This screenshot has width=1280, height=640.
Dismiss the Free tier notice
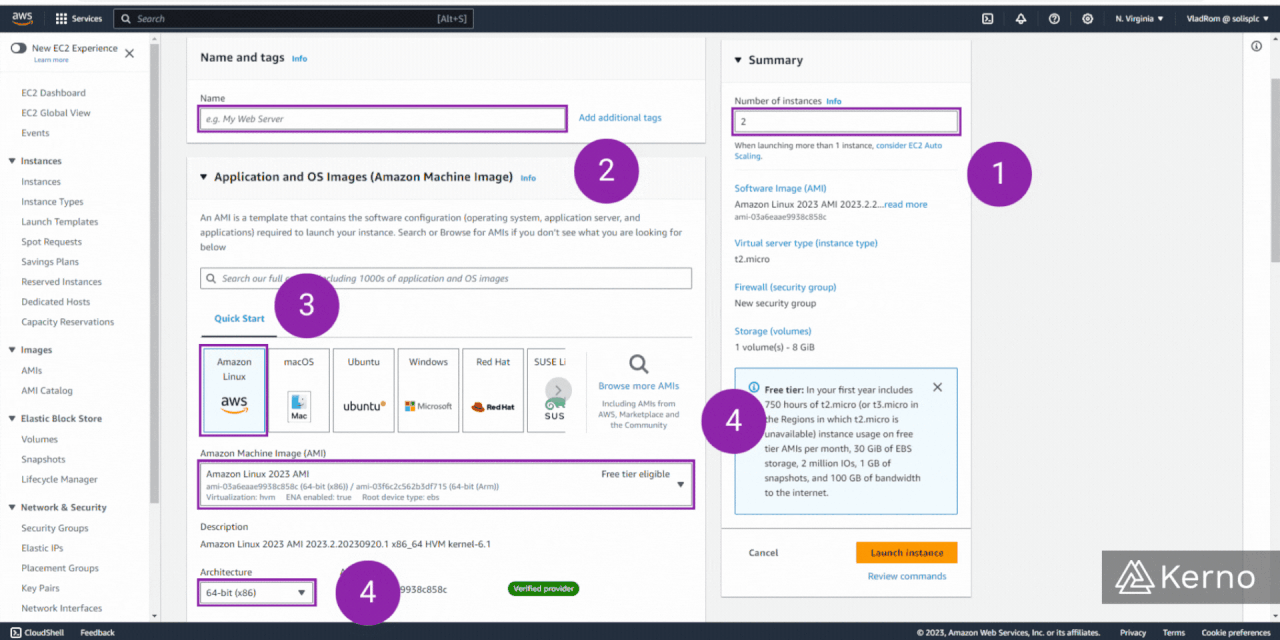tap(937, 387)
